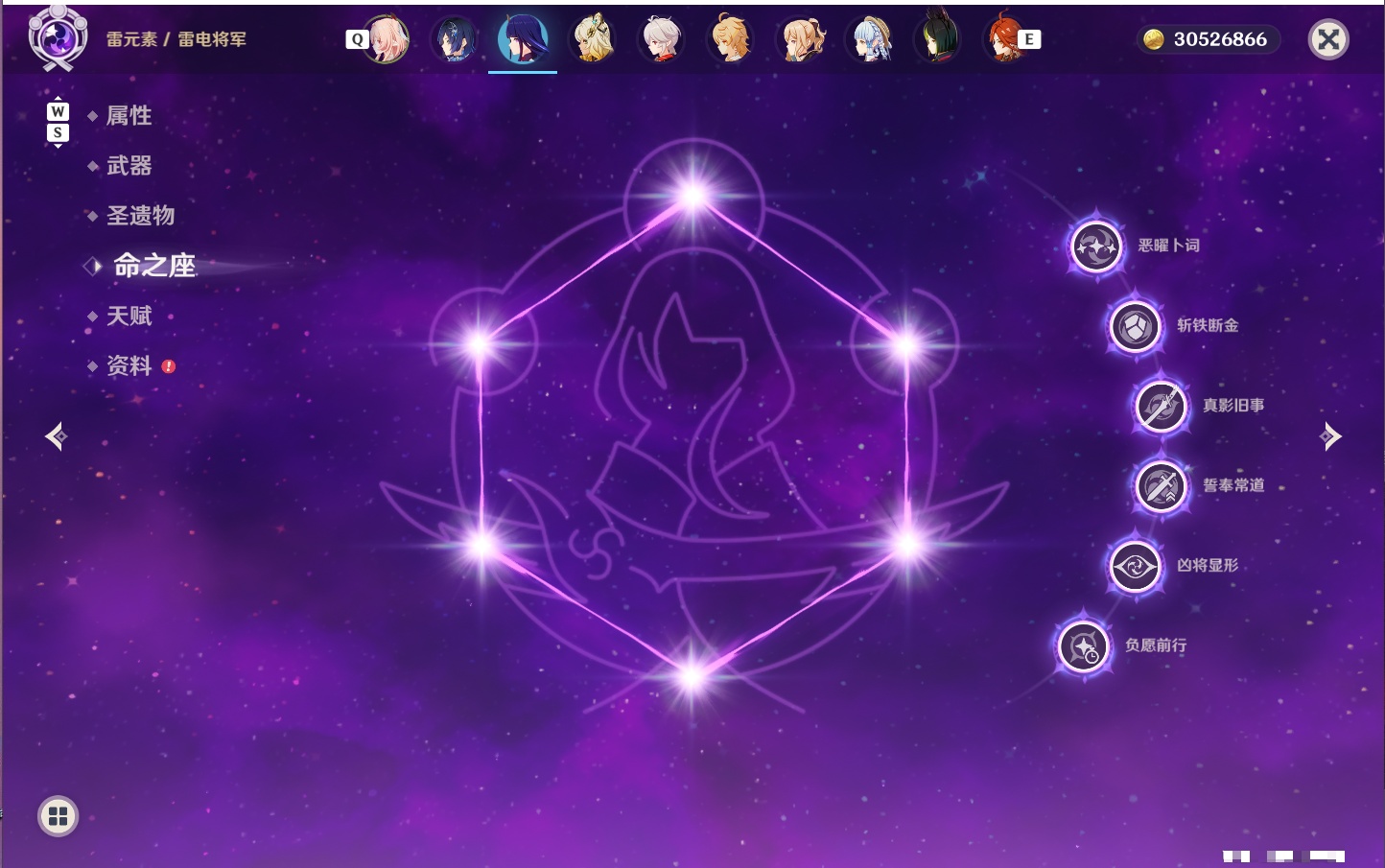1385x868 pixels.
Task: Open the 斩铁断金 constellation icon
Action: coord(1136,326)
